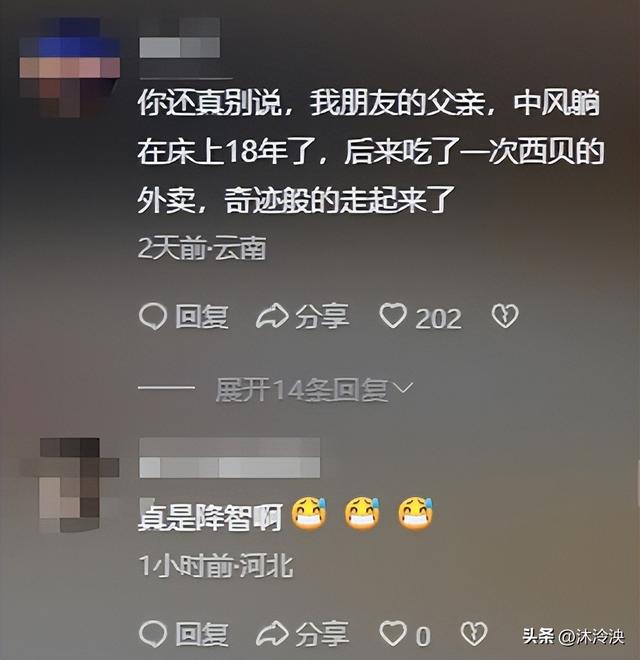Like the comment with 0 likes
The height and width of the screenshot is (660, 640).
click(x=392, y=633)
